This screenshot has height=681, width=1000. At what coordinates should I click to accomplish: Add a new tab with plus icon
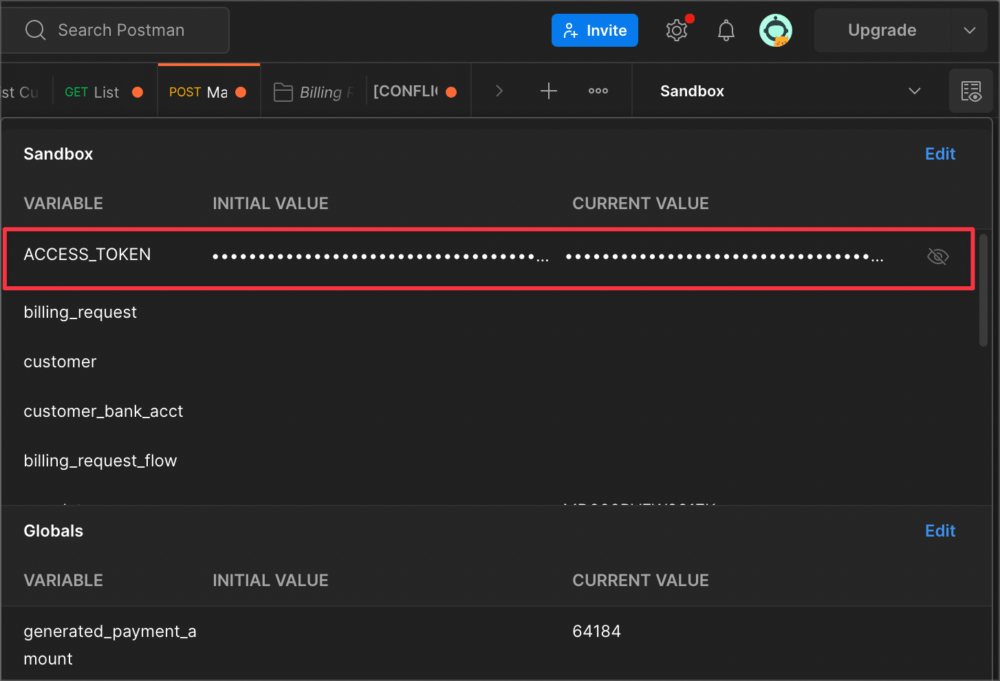click(548, 91)
